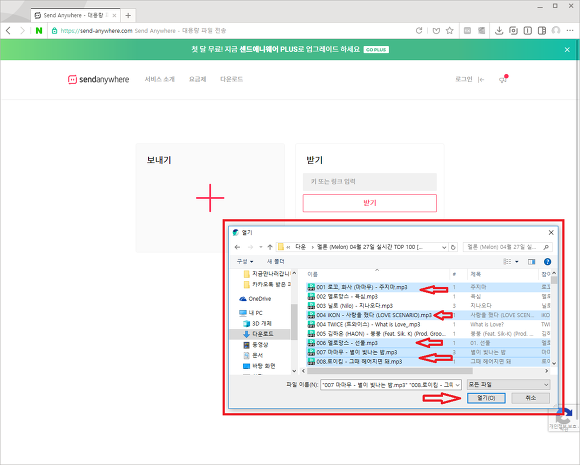Viewport: 580px width, 465px height.
Task: Select 3D 개체 in navigation pane
Action: tap(257, 324)
